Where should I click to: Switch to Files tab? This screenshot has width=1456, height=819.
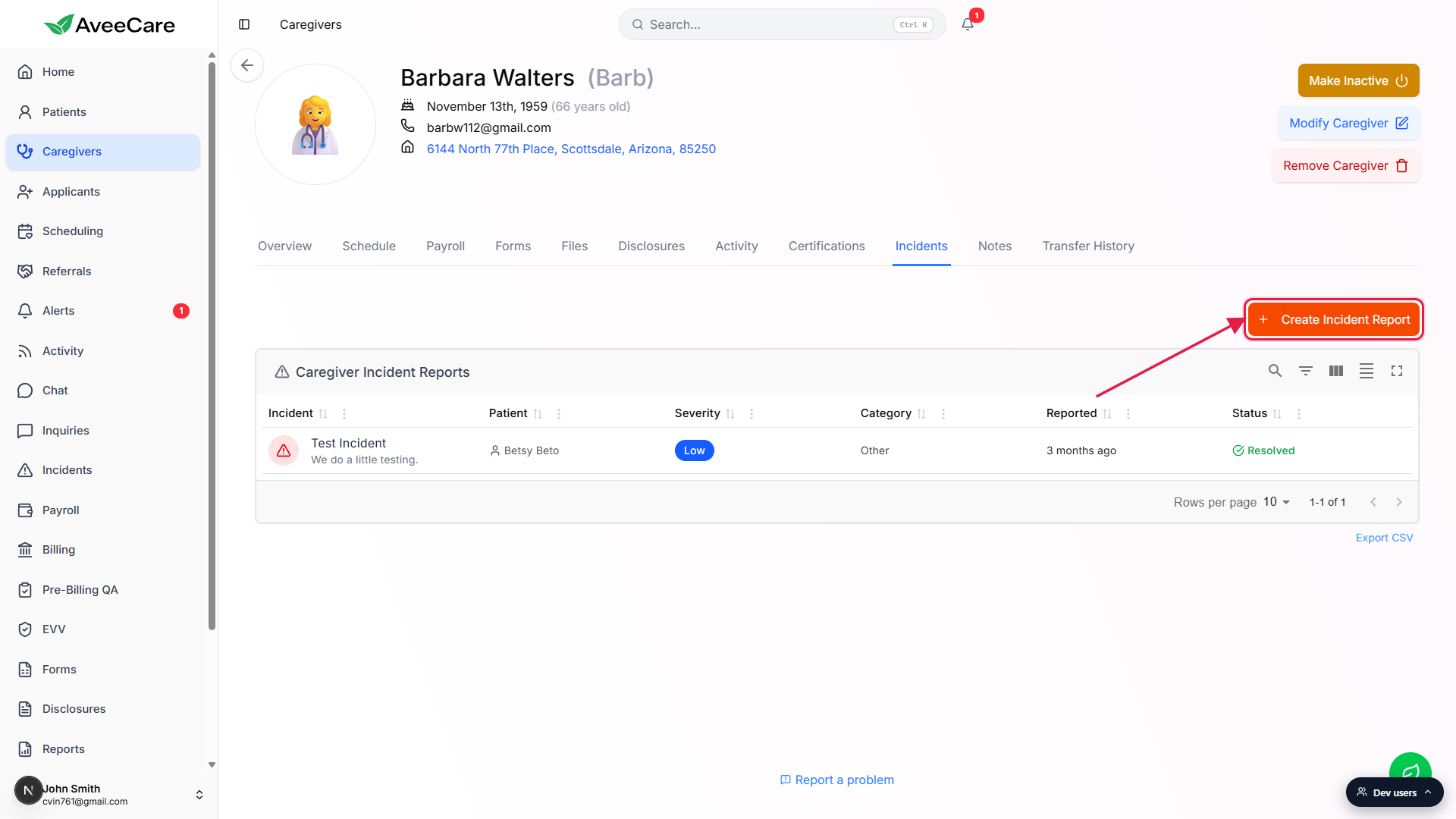(574, 246)
